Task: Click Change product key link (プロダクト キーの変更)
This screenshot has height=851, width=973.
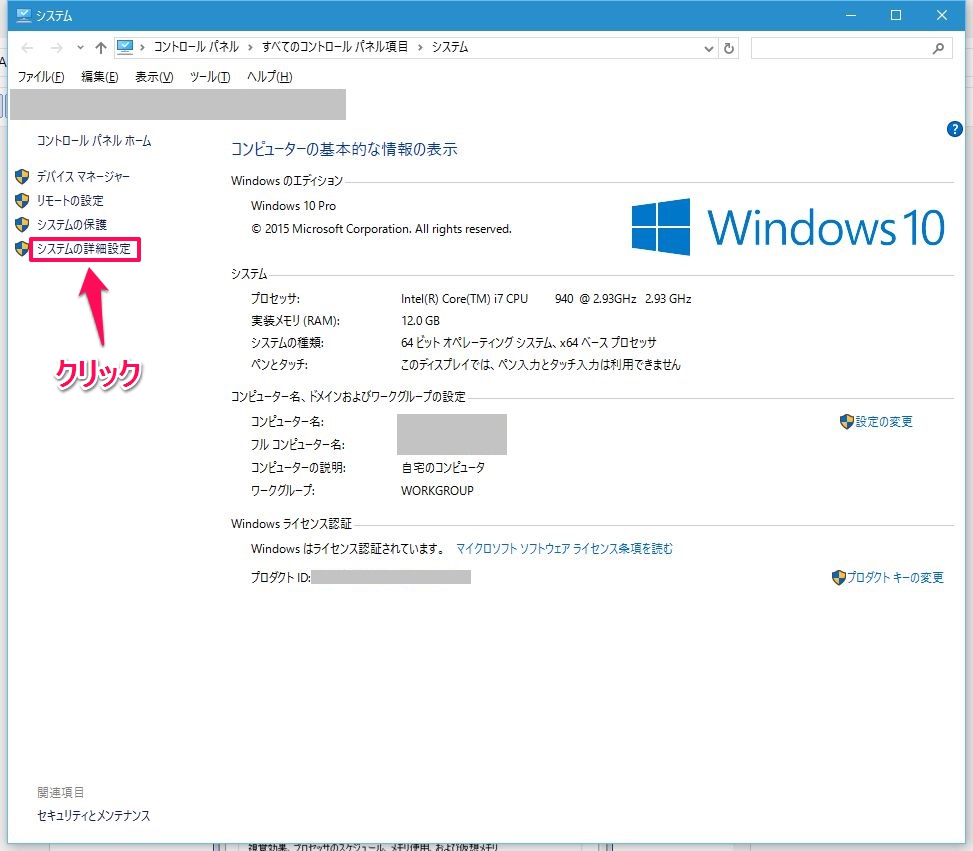Action: pyautogui.click(x=895, y=578)
